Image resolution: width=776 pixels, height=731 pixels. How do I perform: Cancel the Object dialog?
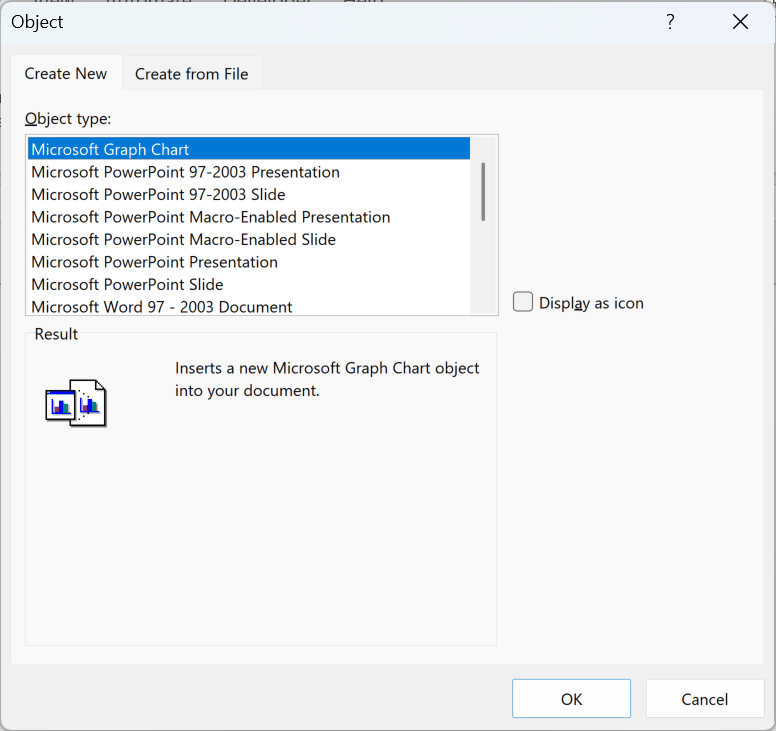(x=704, y=699)
